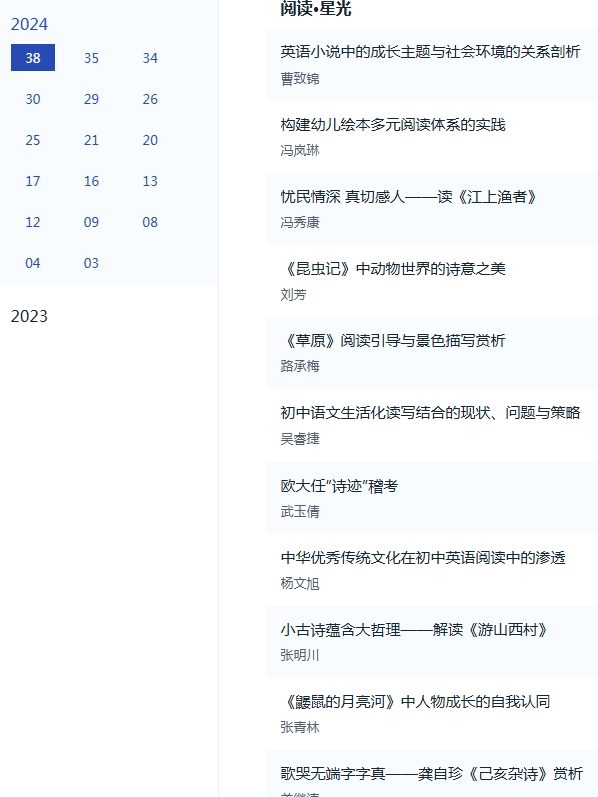This screenshot has width=598, height=797.
Task: Open article 《鼹鼠的月亮河》中人物成长的自我认同
Action: 415,702
